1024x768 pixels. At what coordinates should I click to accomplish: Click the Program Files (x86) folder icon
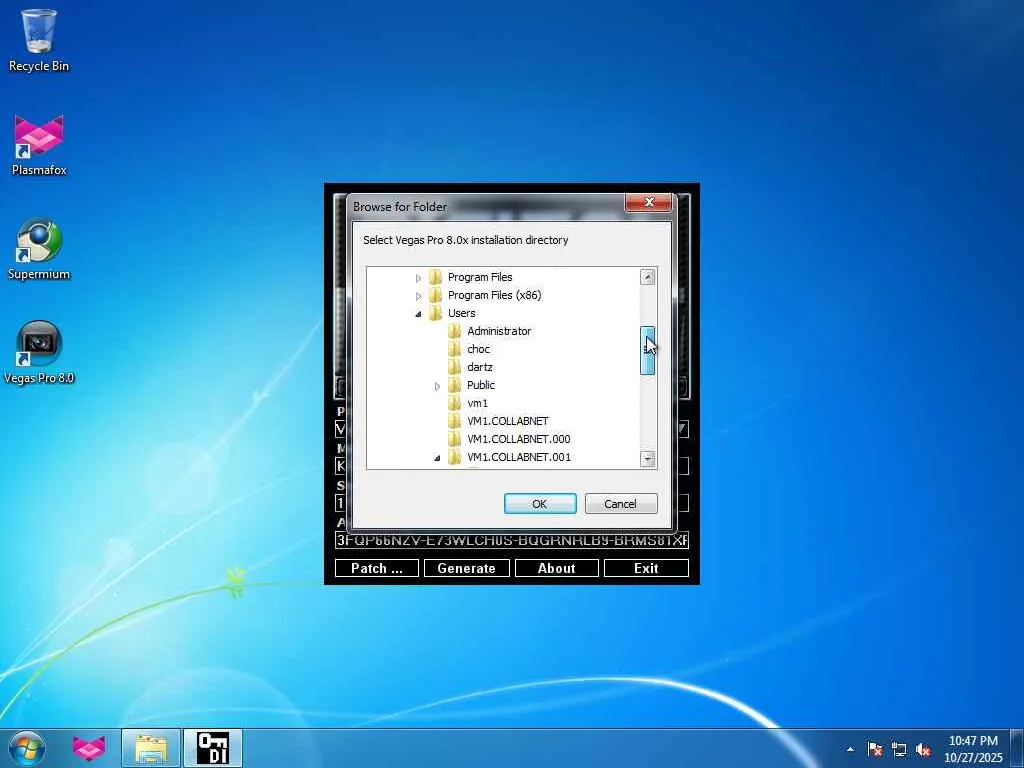click(x=436, y=295)
